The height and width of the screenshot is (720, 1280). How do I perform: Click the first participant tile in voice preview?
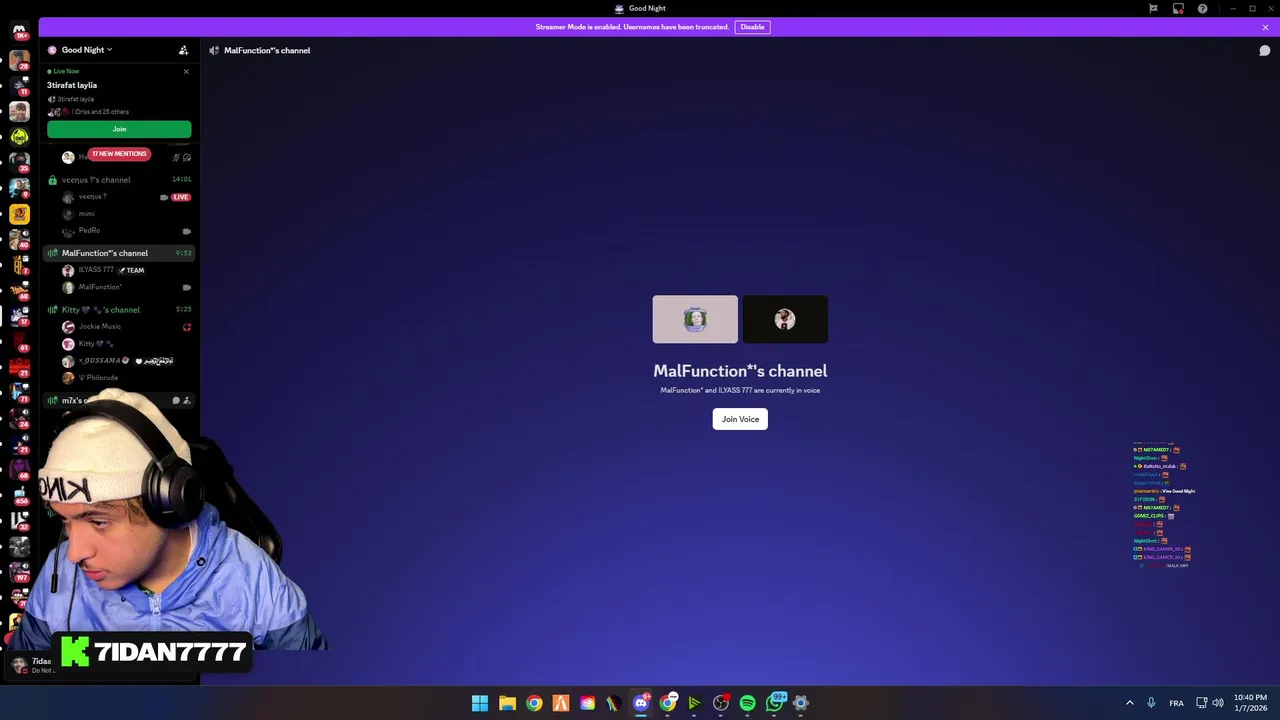click(x=695, y=319)
